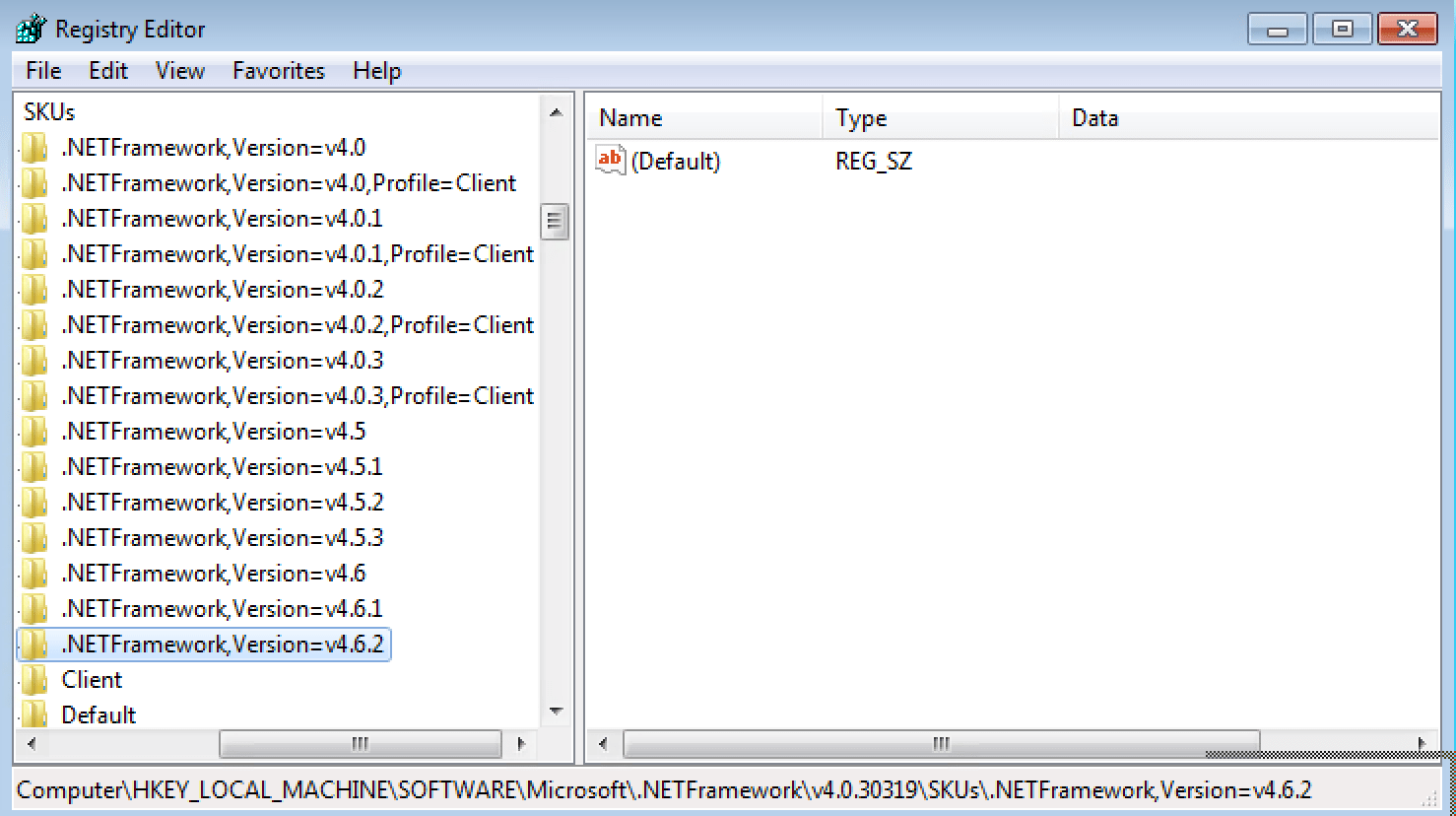Screen dimensions: 1456x816
Task: Click the Client key folder icon
Action: tap(33, 680)
